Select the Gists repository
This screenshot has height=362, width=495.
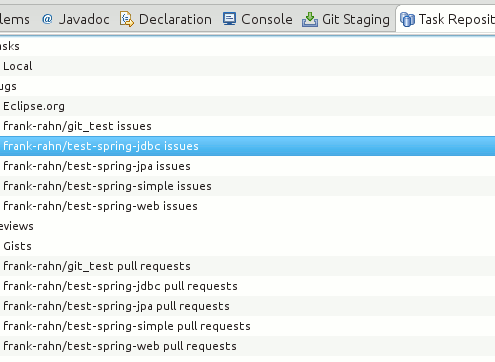click(247, 246)
